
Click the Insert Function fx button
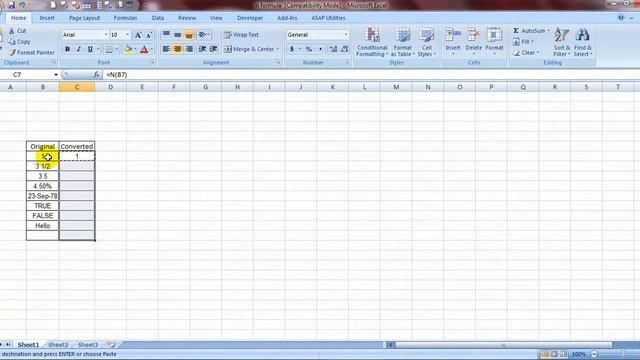(96, 75)
